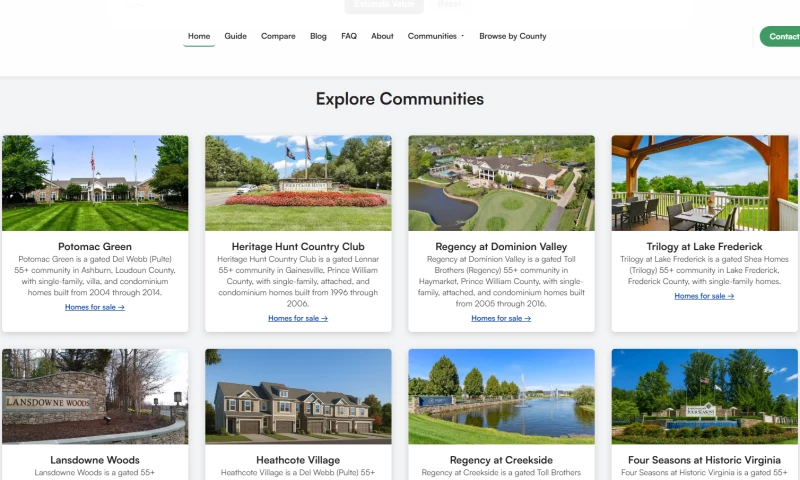
Task: Click Homes for sale under Heritage Hunt
Action: click(298, 318)
